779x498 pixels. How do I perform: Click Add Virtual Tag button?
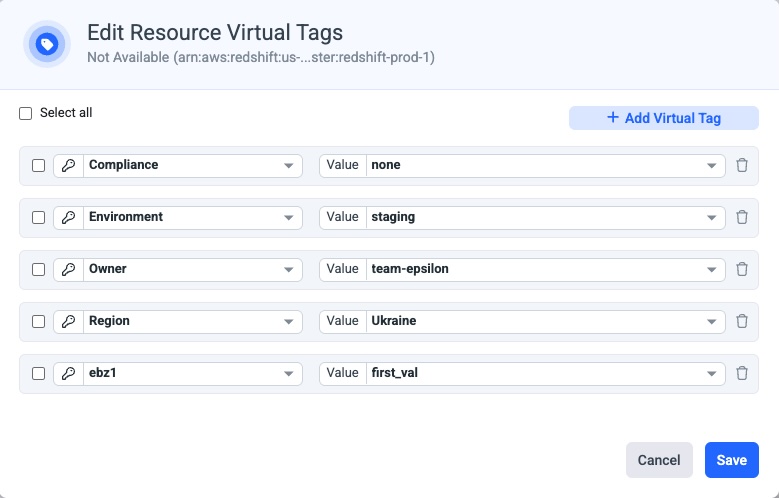point(664,118)
